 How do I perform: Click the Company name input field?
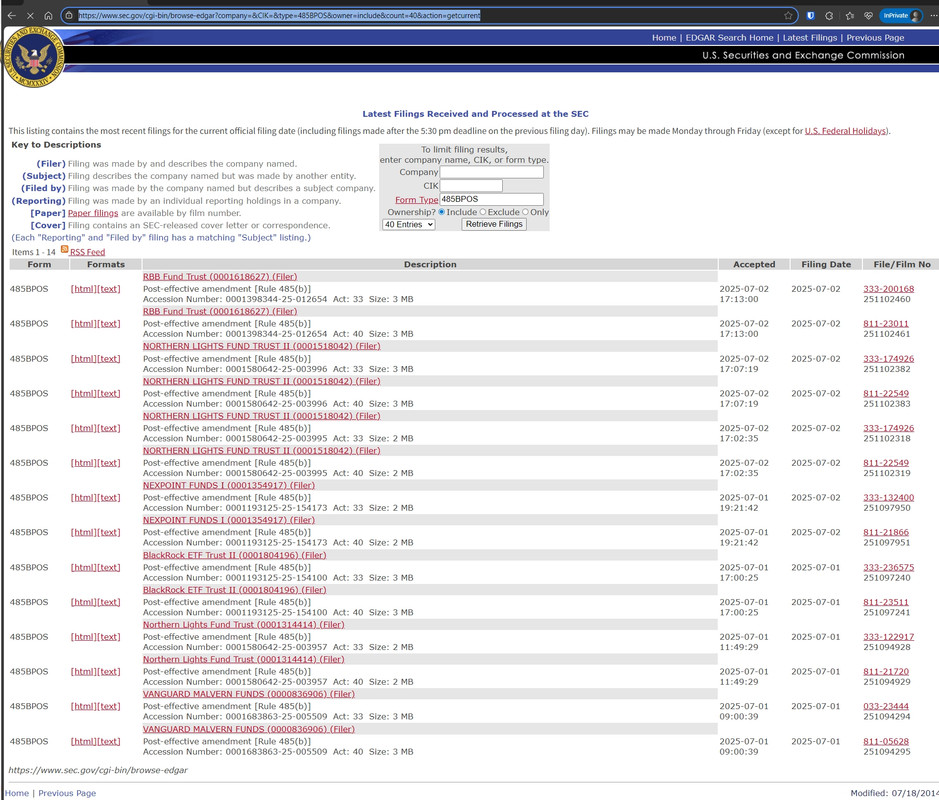492,172
